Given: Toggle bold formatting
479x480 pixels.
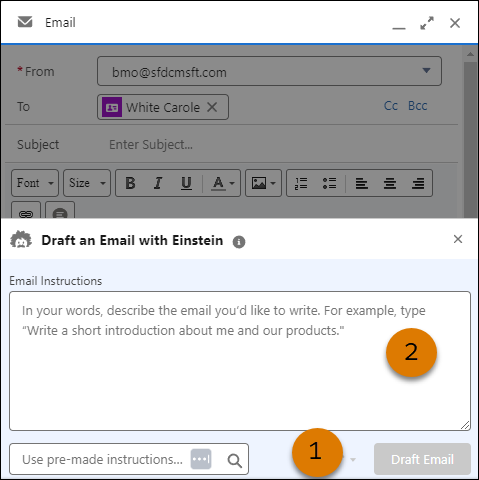Looking at the screenshot, I should 130,183.
